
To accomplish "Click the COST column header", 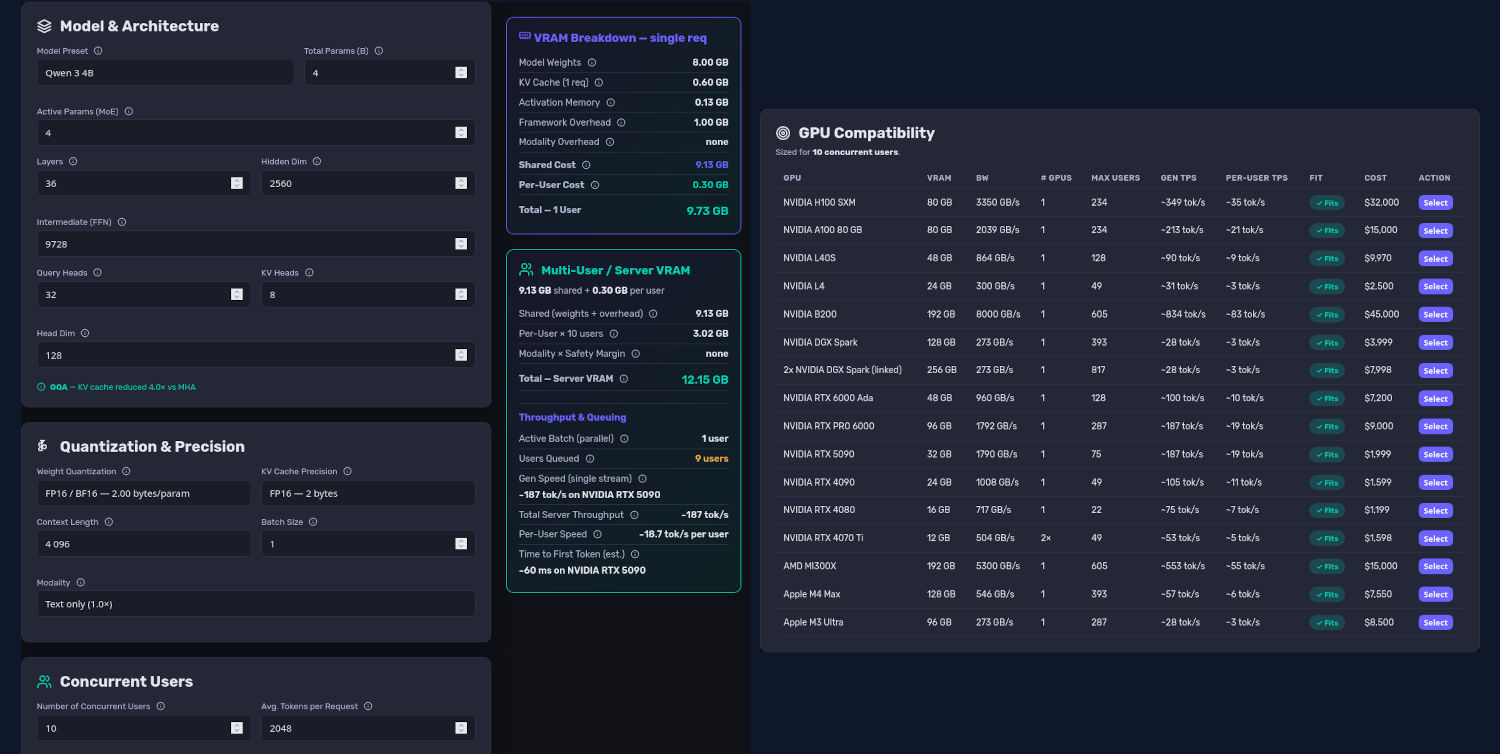I will tap(1375, 178).
